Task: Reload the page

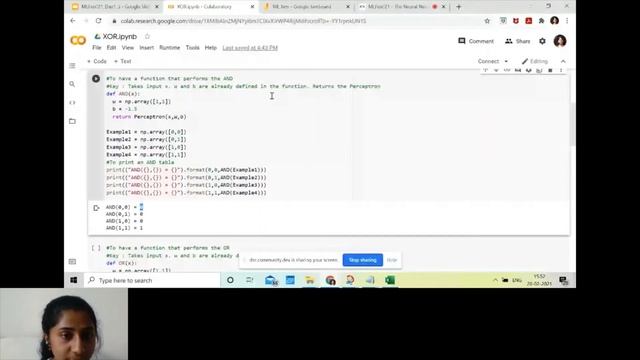Action: coord(98,21)
